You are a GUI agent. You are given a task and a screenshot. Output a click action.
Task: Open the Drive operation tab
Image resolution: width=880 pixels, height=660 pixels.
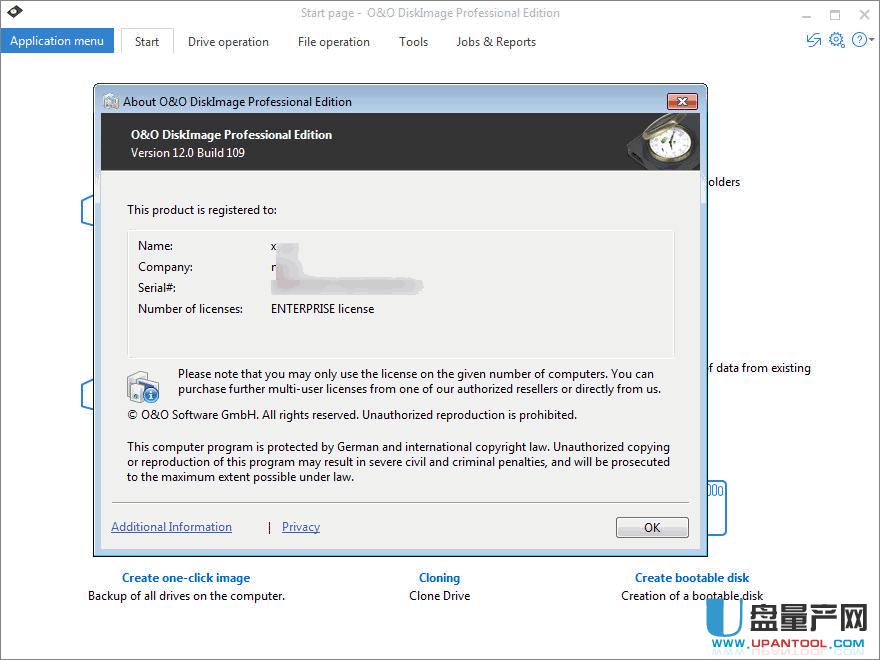pyautogui.click(x=228, y=42)
